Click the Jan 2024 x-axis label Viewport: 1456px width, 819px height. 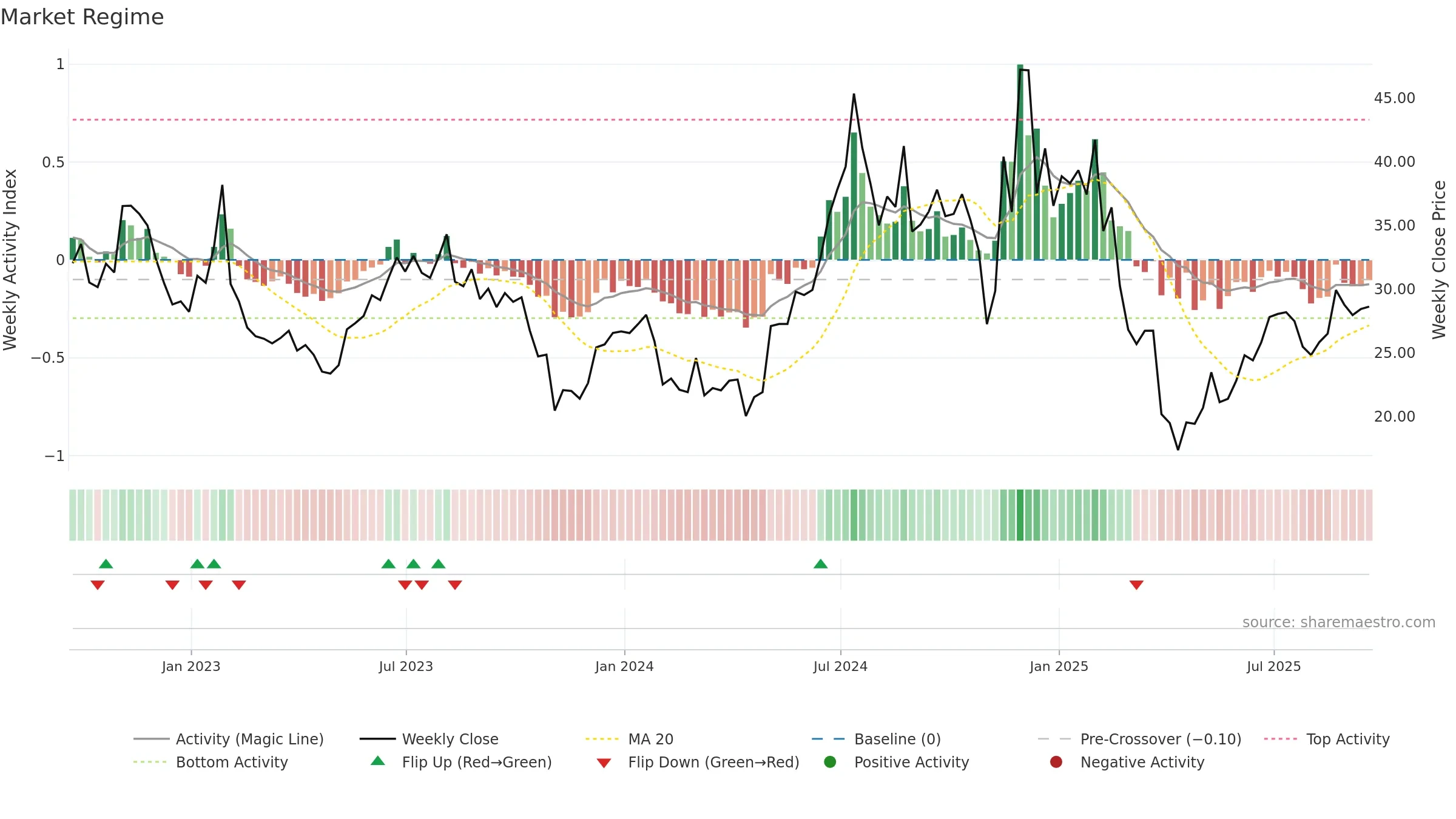tap(624, 666)
